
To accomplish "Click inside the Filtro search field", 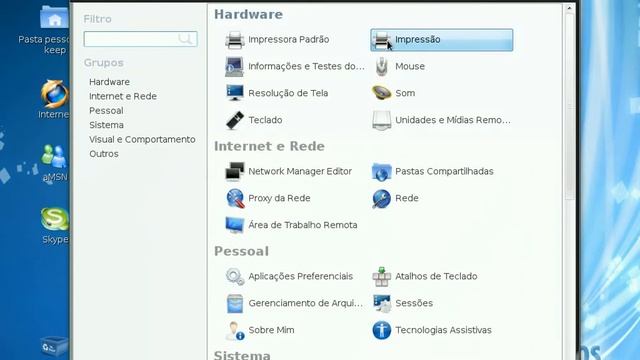I will click(x=141, y=39).
